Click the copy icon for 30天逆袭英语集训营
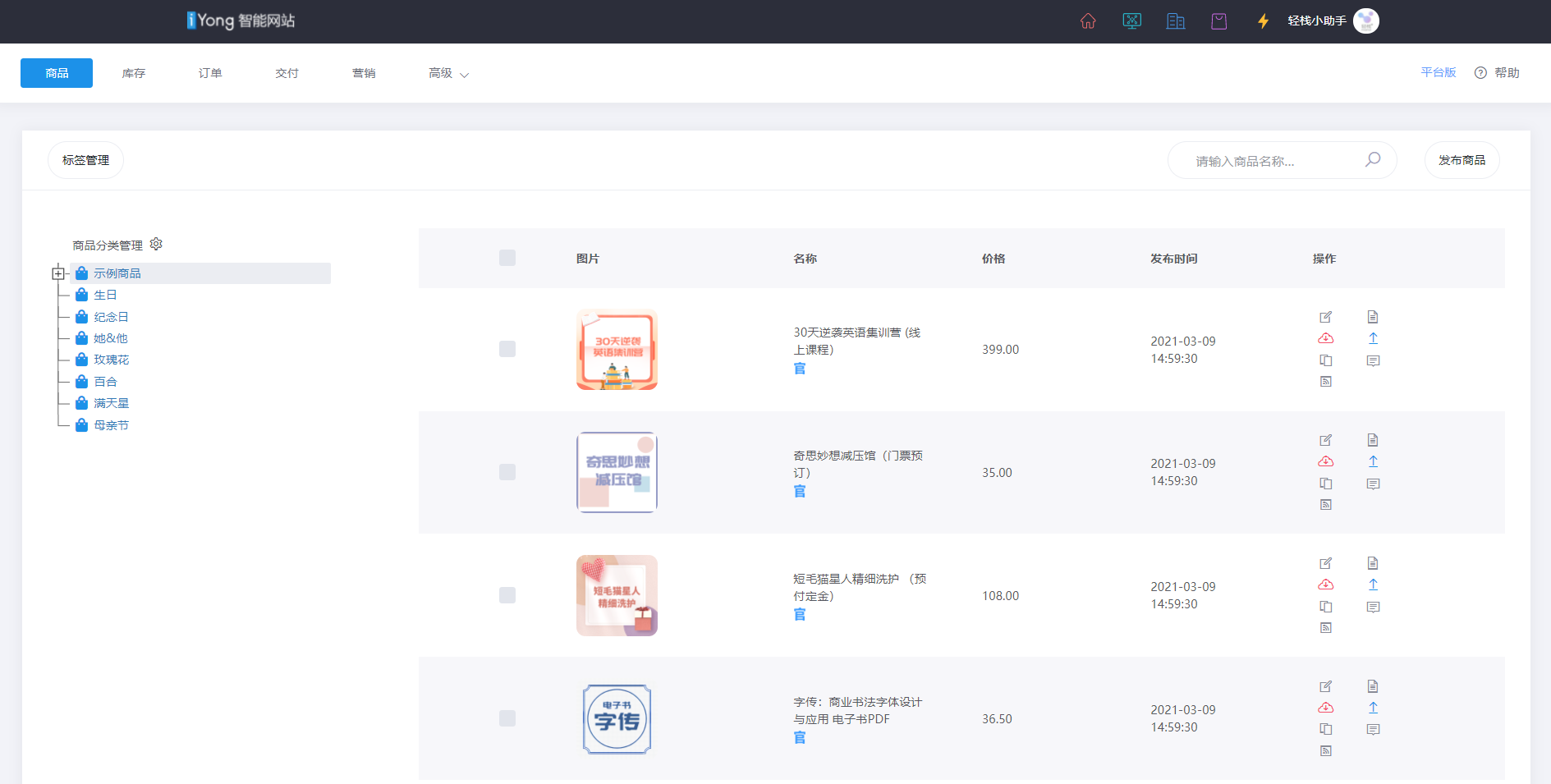This screenshot has width=1551, height=784. 1326,360
